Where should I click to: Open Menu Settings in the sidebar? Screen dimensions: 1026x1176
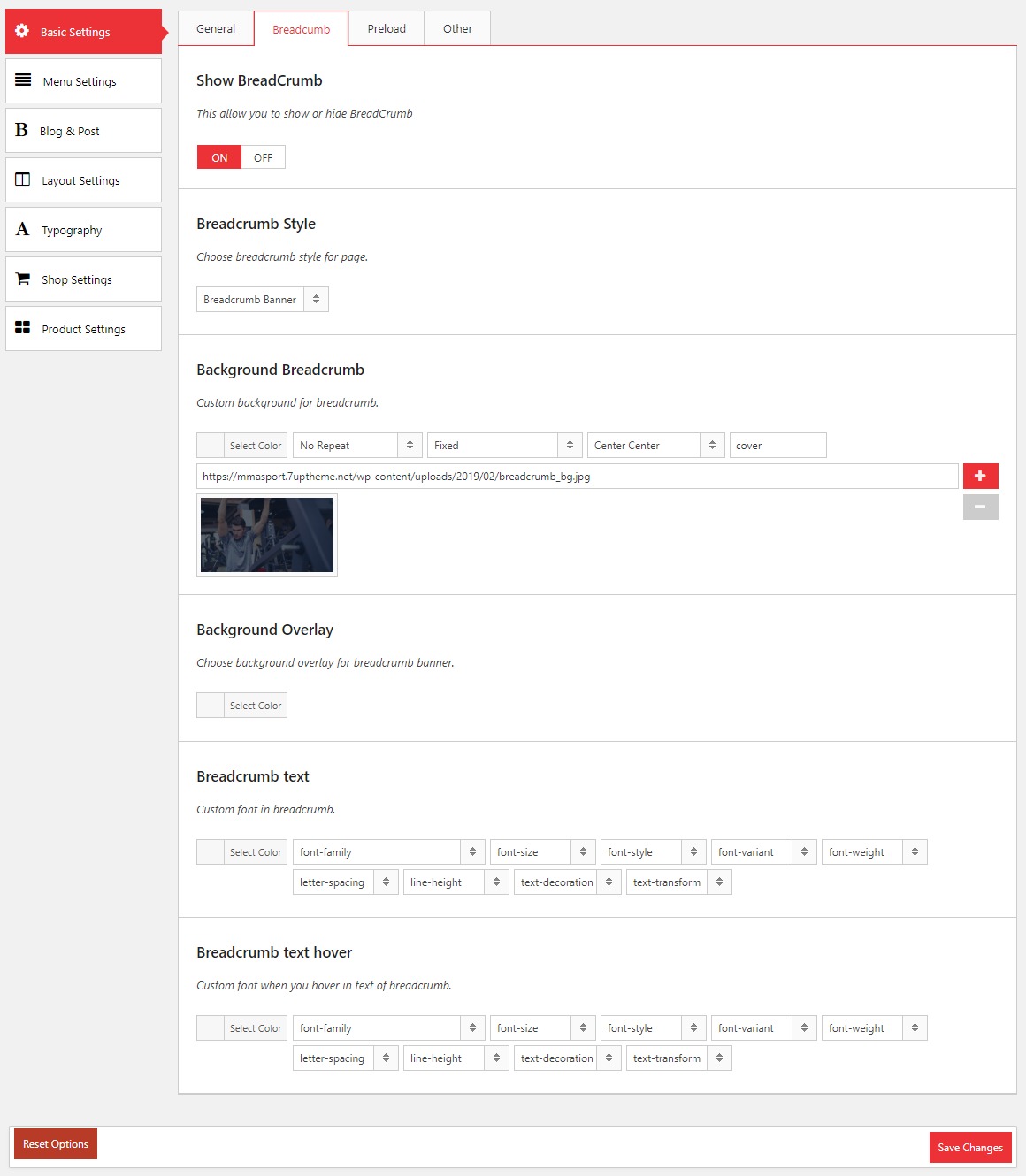(83, 80)
